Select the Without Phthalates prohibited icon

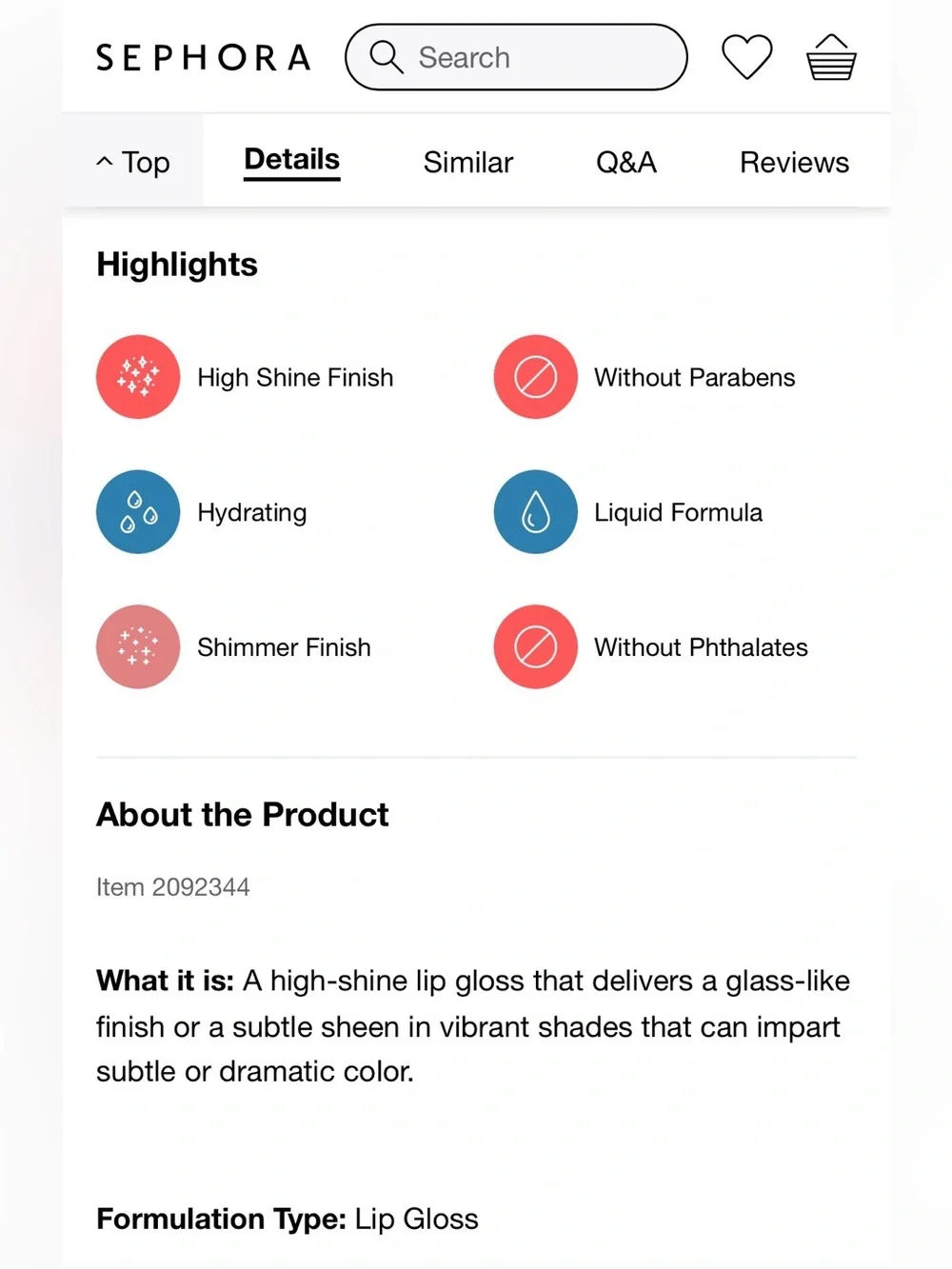tap(535, 647)
